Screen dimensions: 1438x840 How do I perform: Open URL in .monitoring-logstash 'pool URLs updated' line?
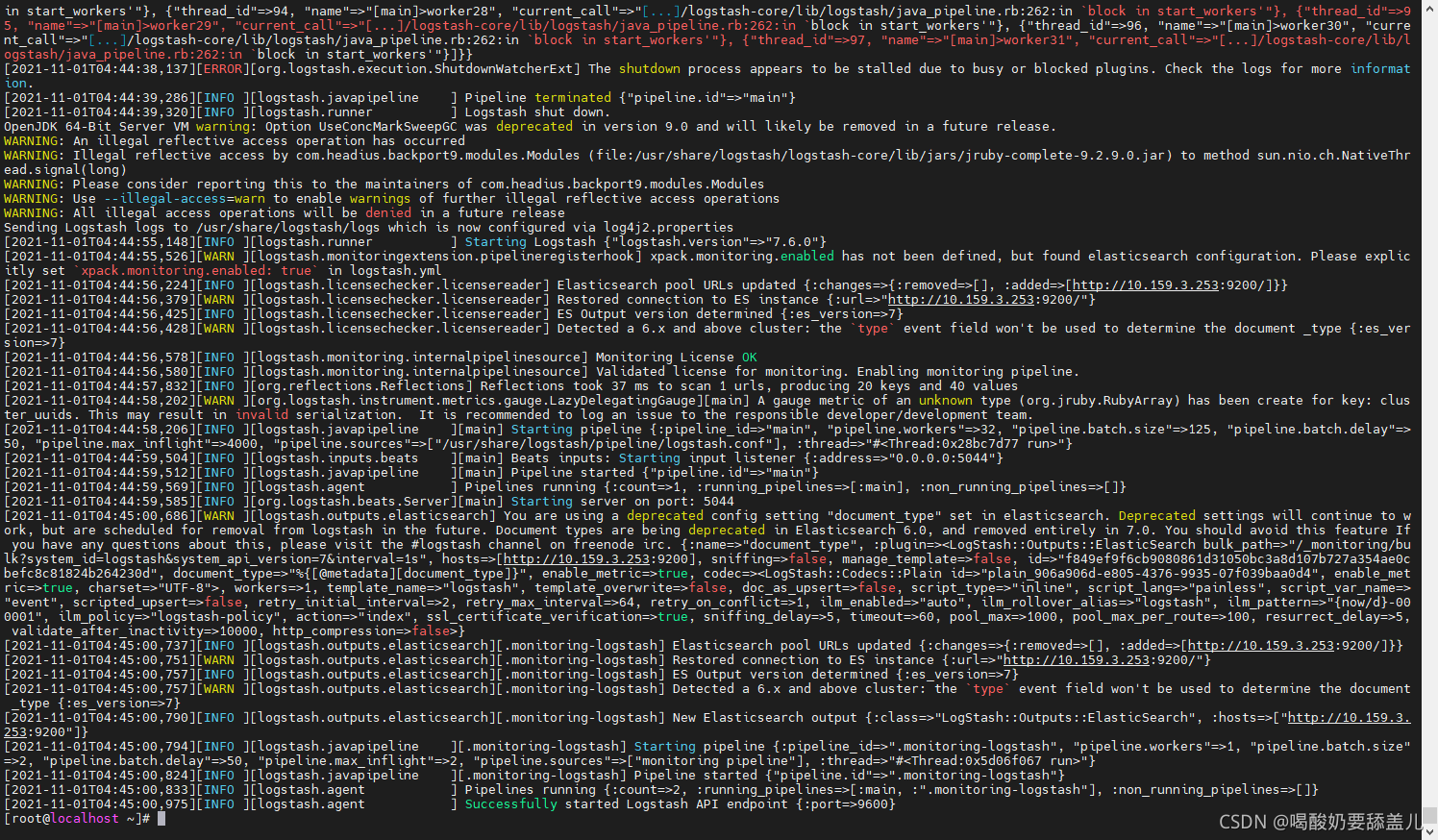pyautogui.click(x=1284, y=646)
